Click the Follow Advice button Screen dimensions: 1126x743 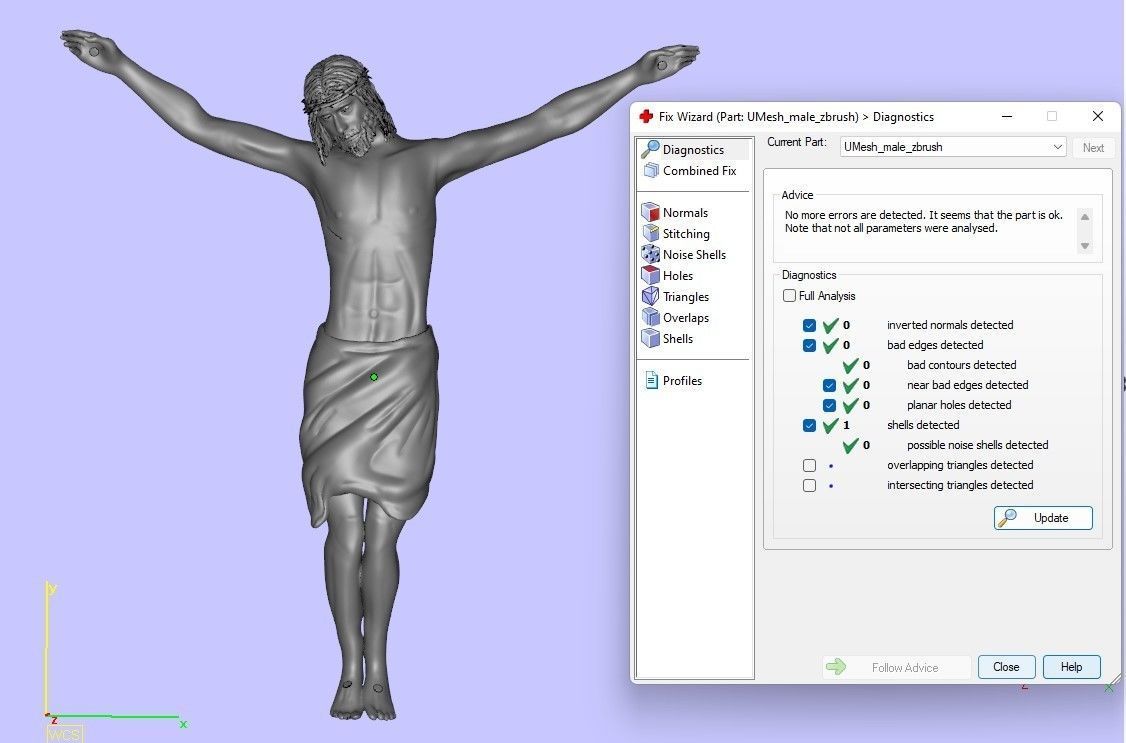tap(896, 667)
